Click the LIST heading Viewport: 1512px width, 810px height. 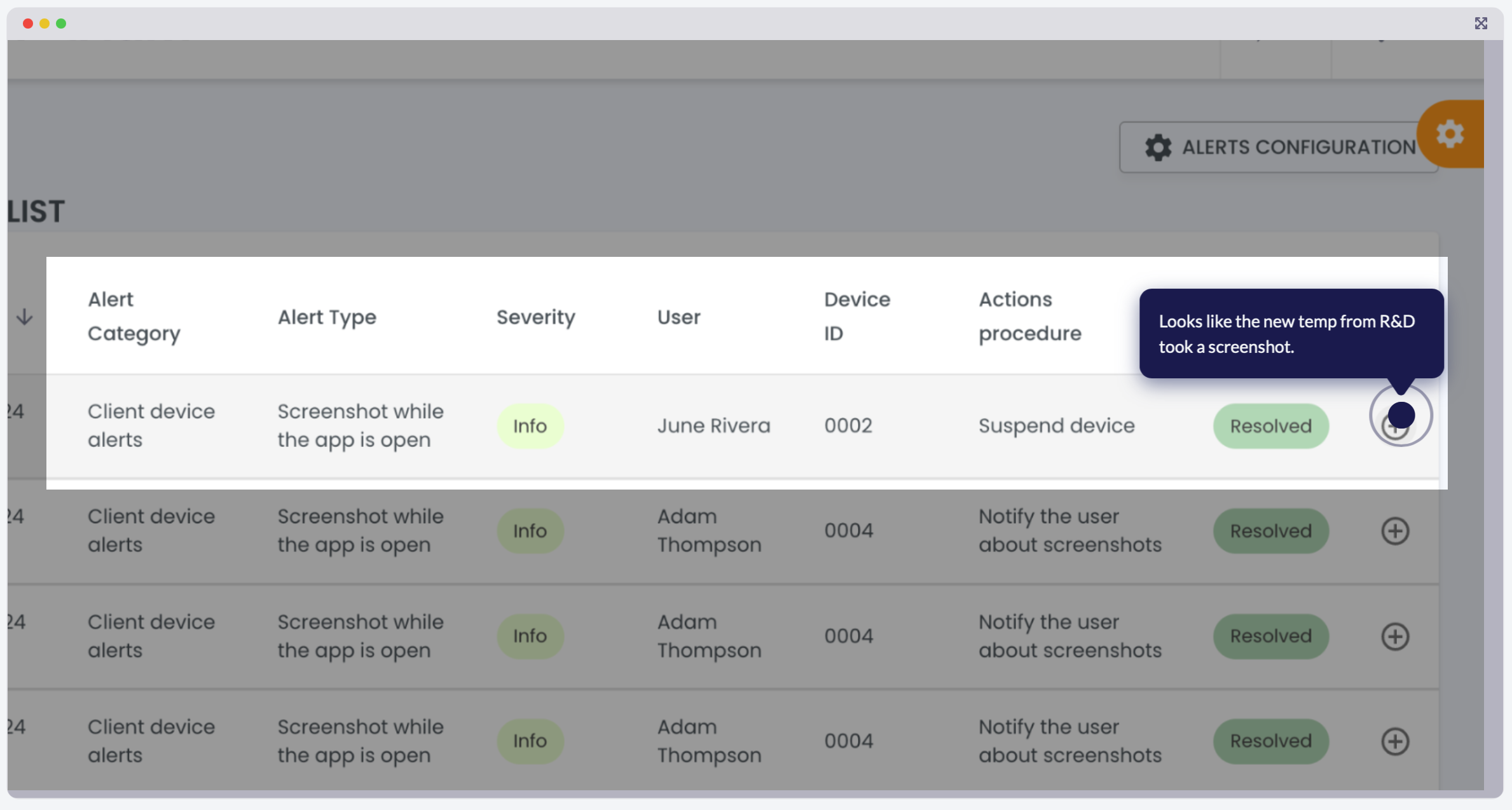pyautogui.click(x=36, y=212)
